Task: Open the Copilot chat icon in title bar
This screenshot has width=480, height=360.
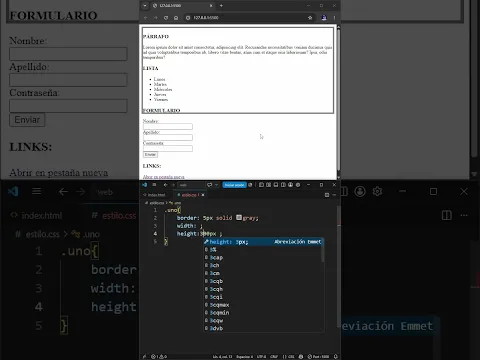Action: (x=209, y=185)
